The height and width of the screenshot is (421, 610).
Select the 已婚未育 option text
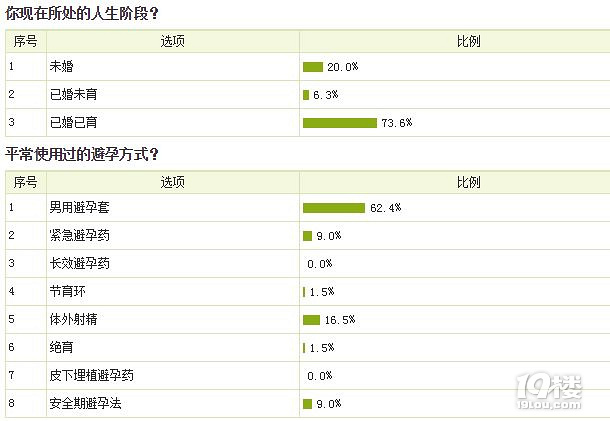click(74, 95)
